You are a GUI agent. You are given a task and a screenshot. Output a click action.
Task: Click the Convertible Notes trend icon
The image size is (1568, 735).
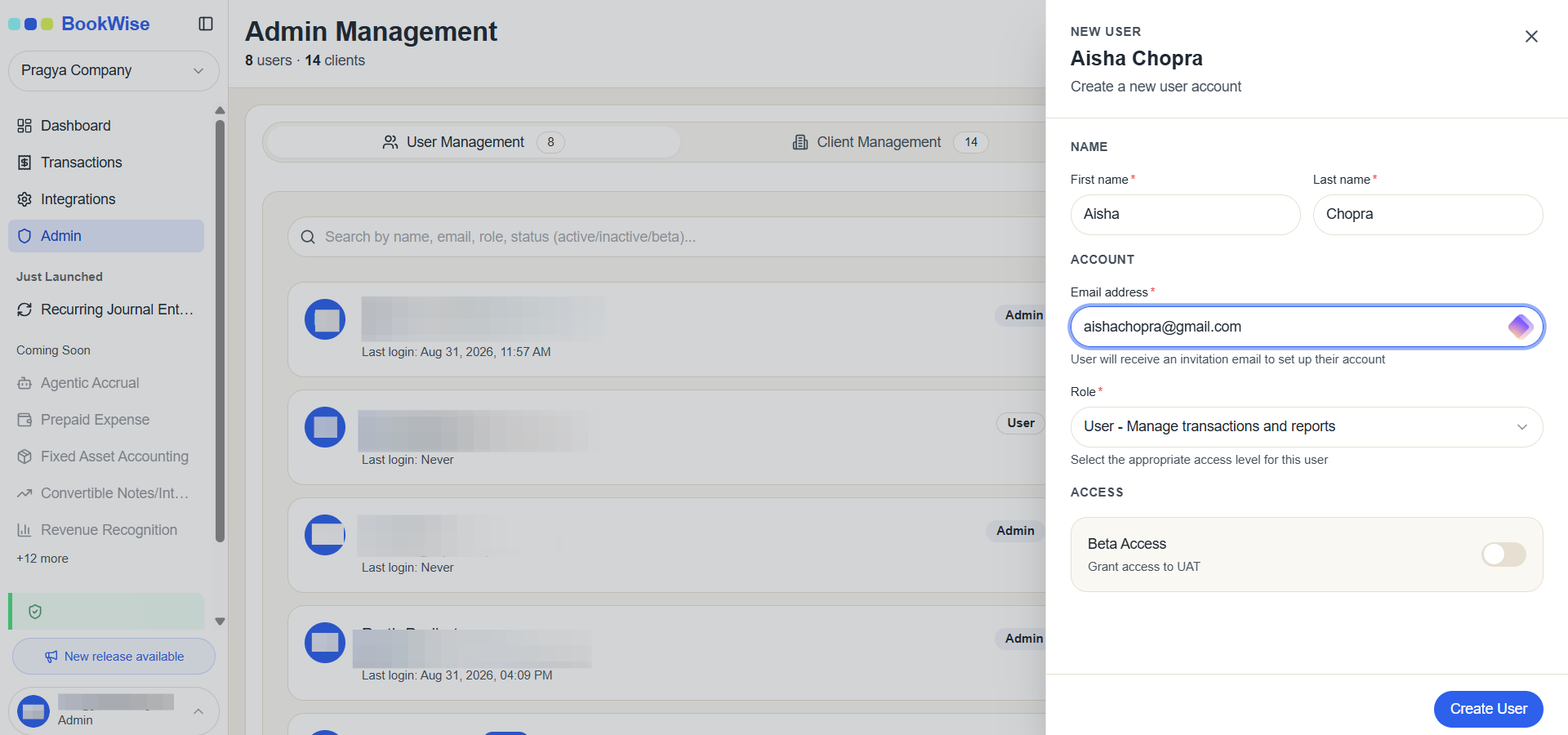coord(24,493)
